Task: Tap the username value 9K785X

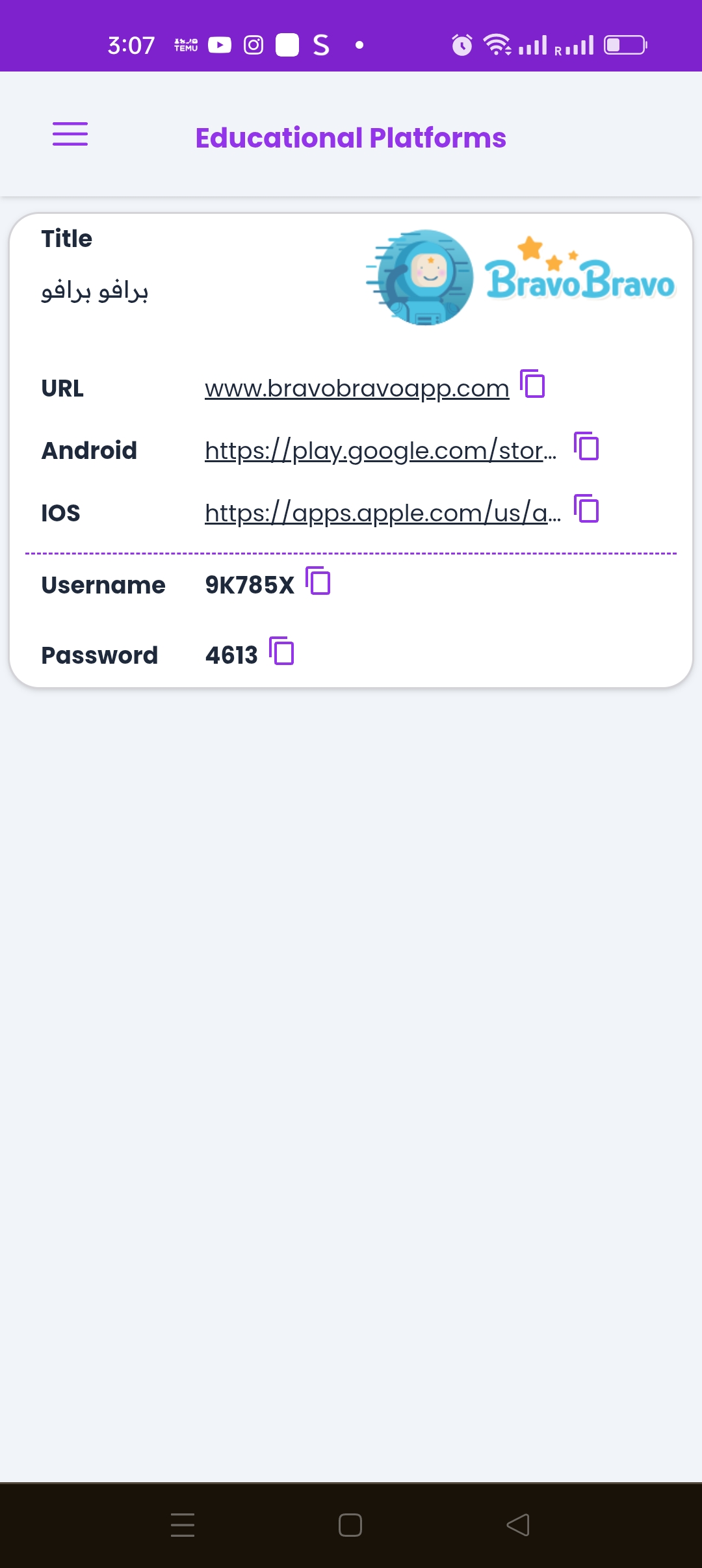Action: point(250,585)
